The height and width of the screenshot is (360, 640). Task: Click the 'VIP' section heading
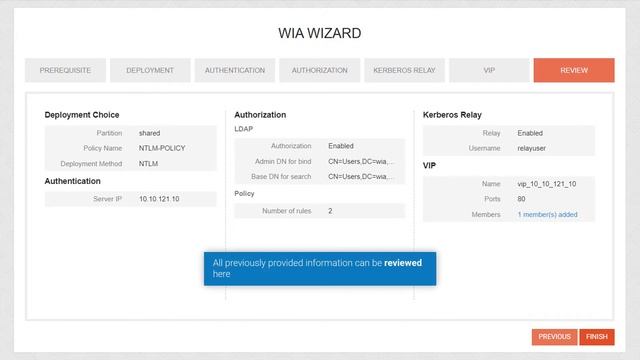[429, 165]
